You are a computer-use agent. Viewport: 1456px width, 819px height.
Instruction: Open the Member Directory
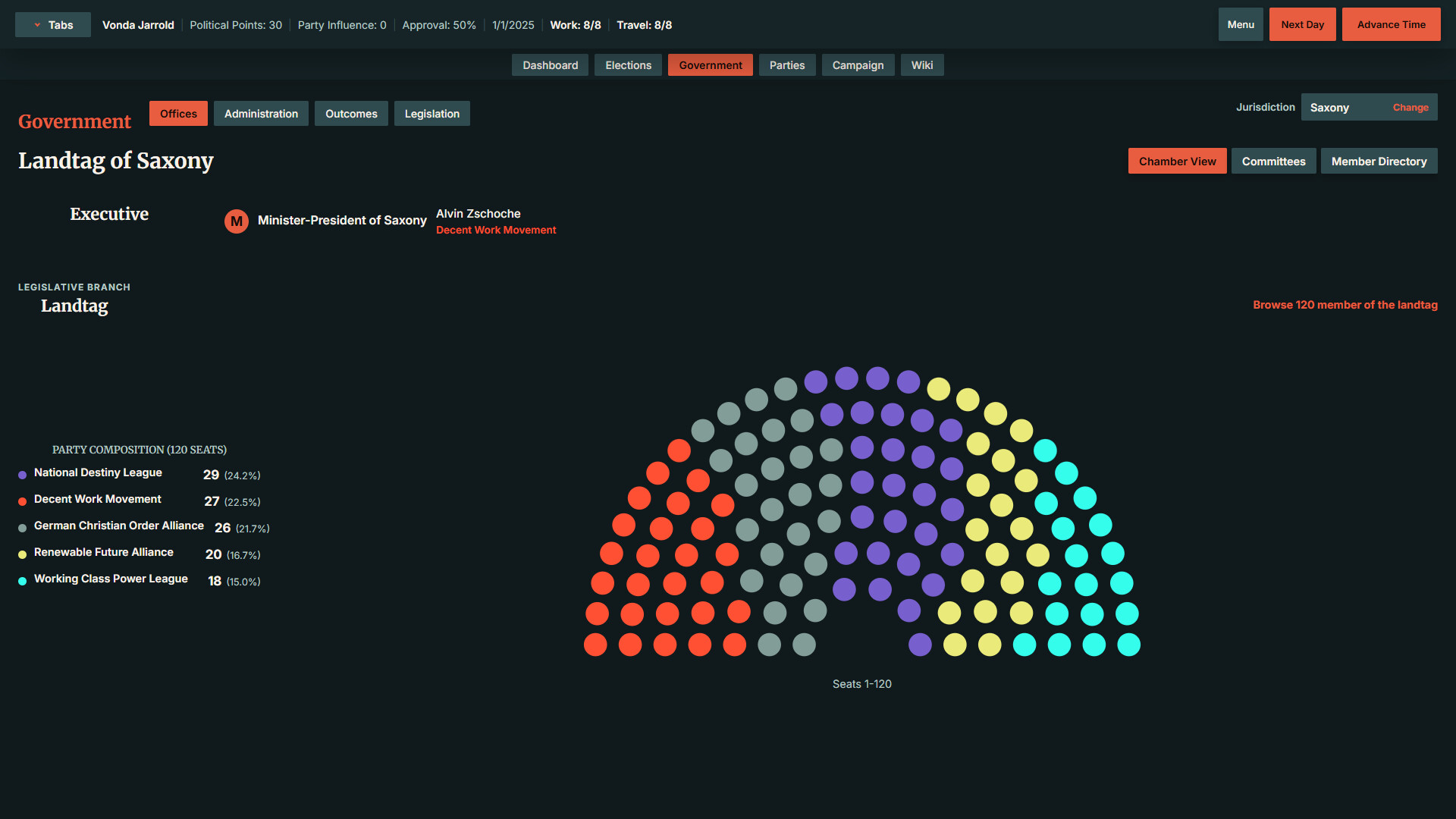tap(1379, 162)
